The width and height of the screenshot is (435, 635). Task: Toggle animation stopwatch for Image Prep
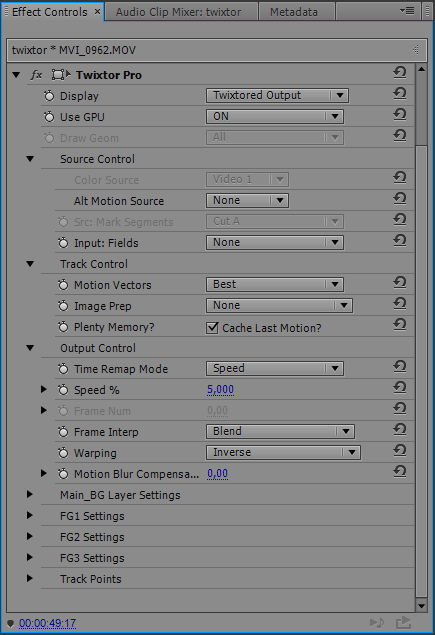(x=63, y=306)
